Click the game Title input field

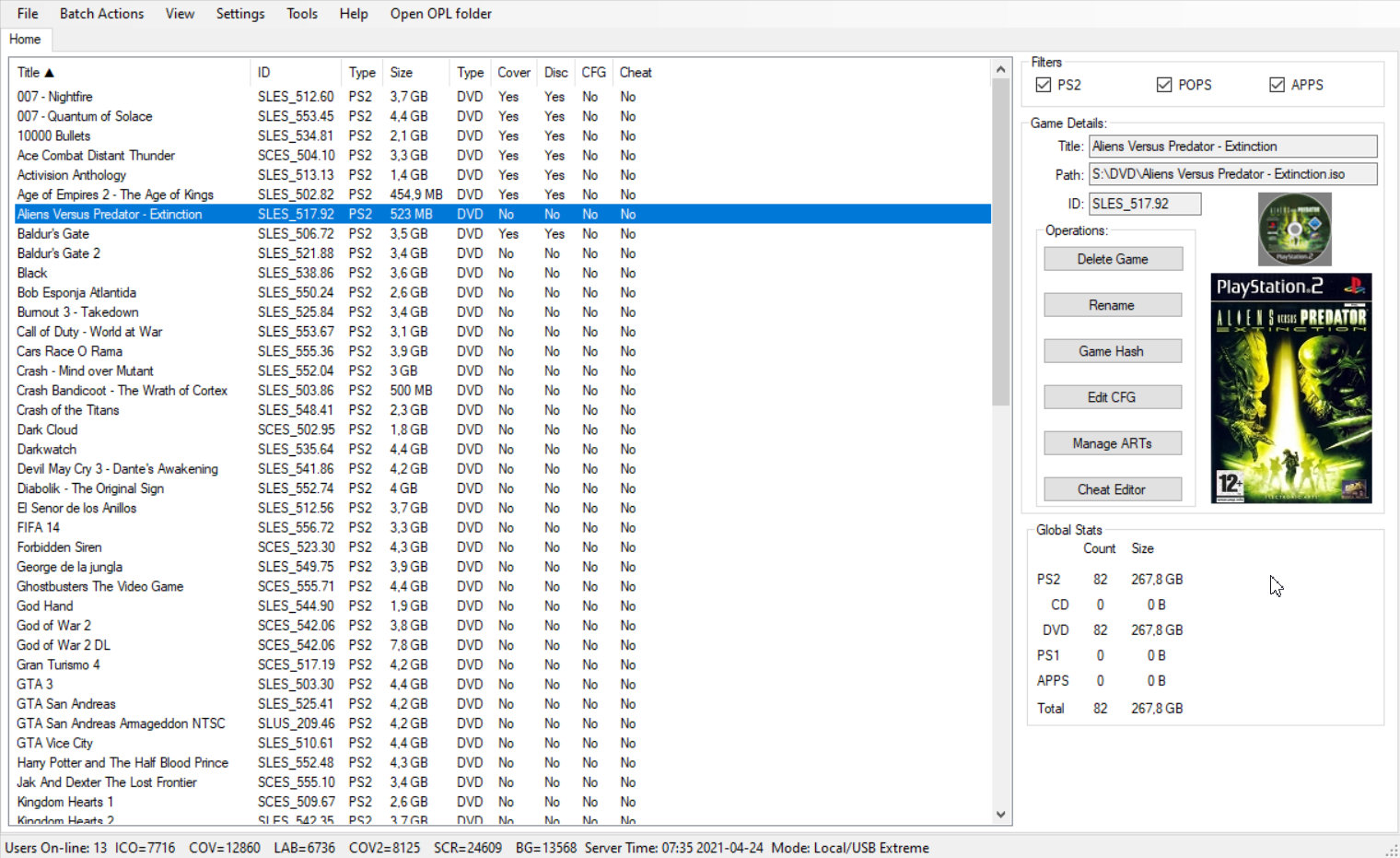(1233, 147)
